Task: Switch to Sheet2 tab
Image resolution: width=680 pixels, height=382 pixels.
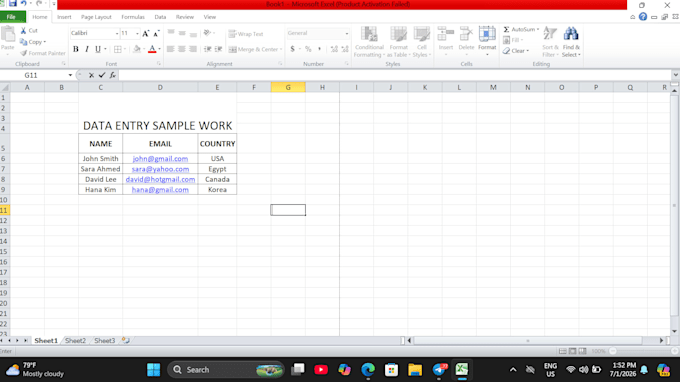Action: click(75, 341)
